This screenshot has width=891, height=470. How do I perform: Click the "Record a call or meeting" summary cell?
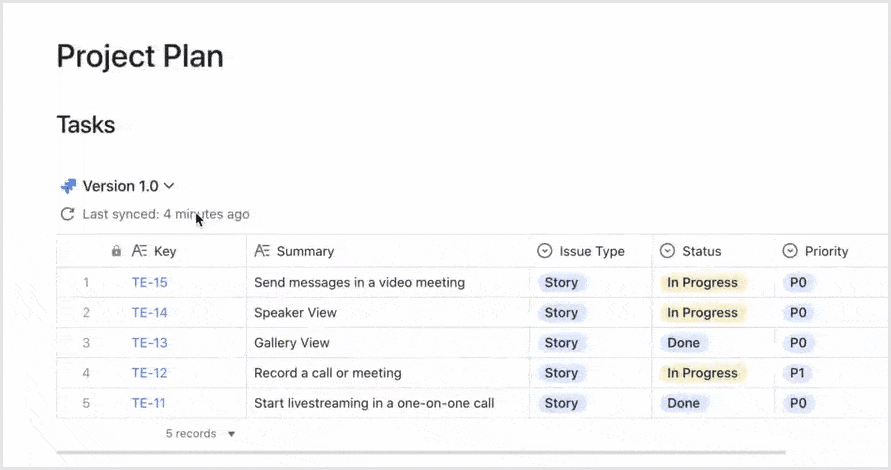point(328,373)
